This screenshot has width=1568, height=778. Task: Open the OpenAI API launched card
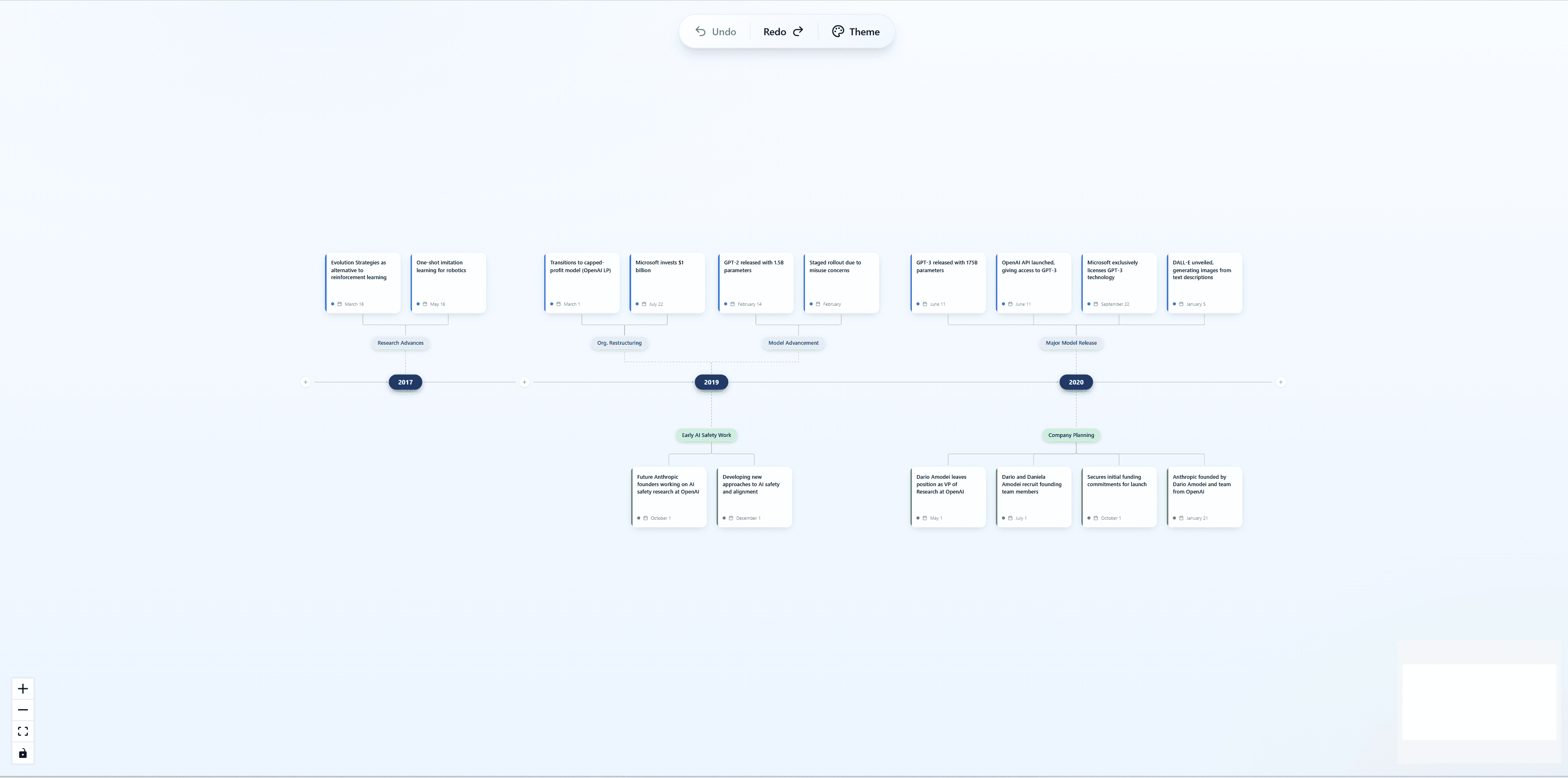click(1034, 283)
